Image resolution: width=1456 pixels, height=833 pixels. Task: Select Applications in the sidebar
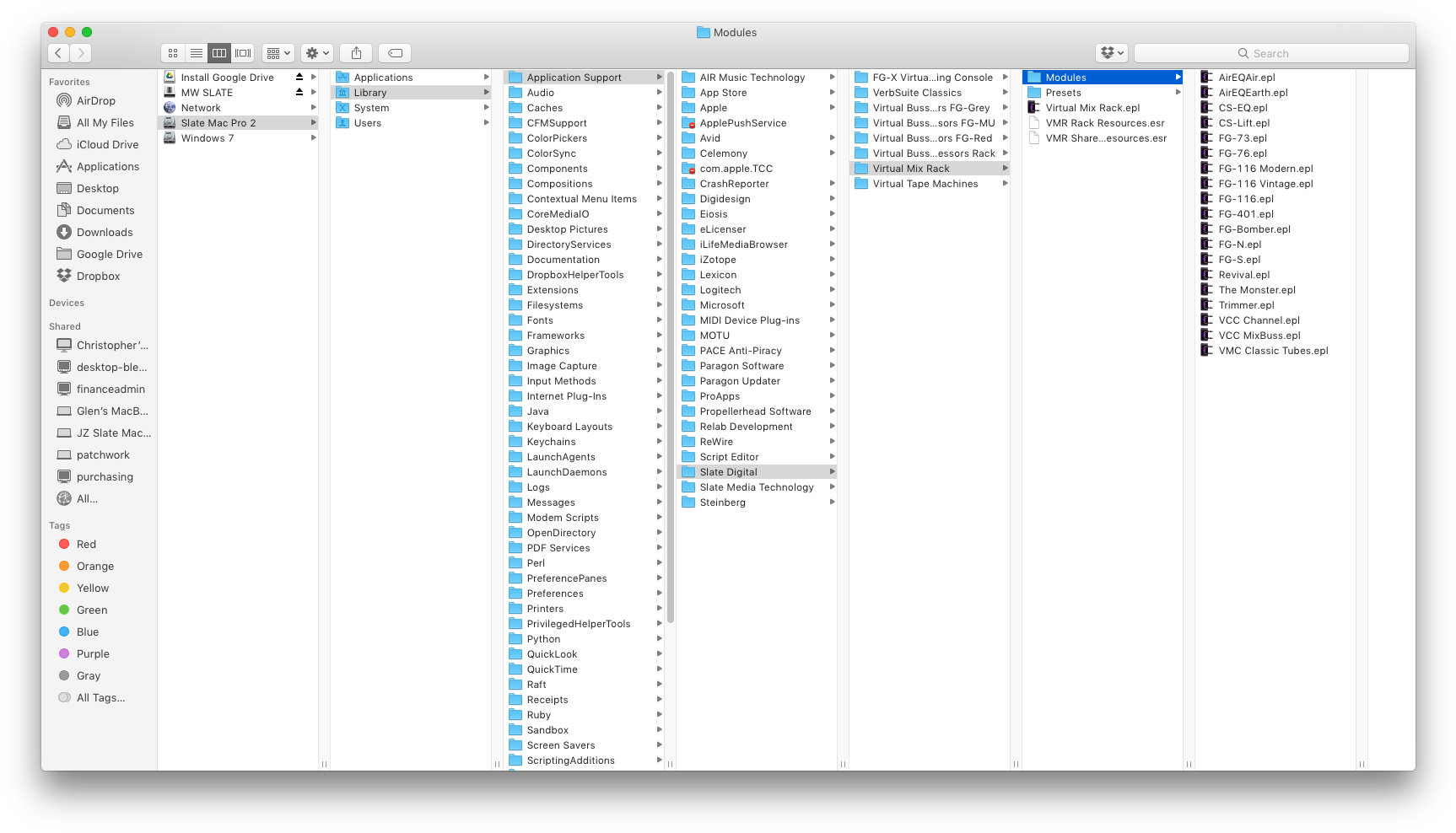[98, 166]
